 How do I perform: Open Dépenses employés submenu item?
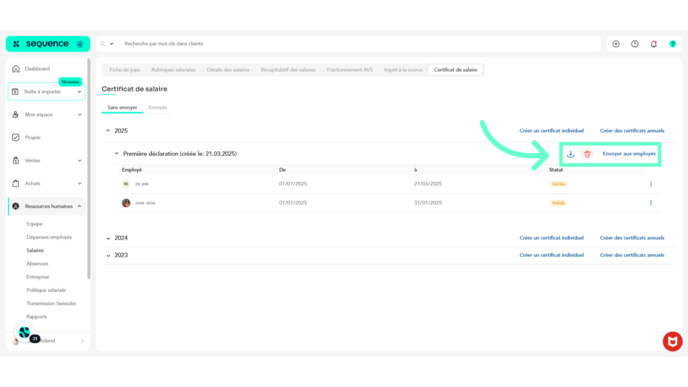pos(49,237)
